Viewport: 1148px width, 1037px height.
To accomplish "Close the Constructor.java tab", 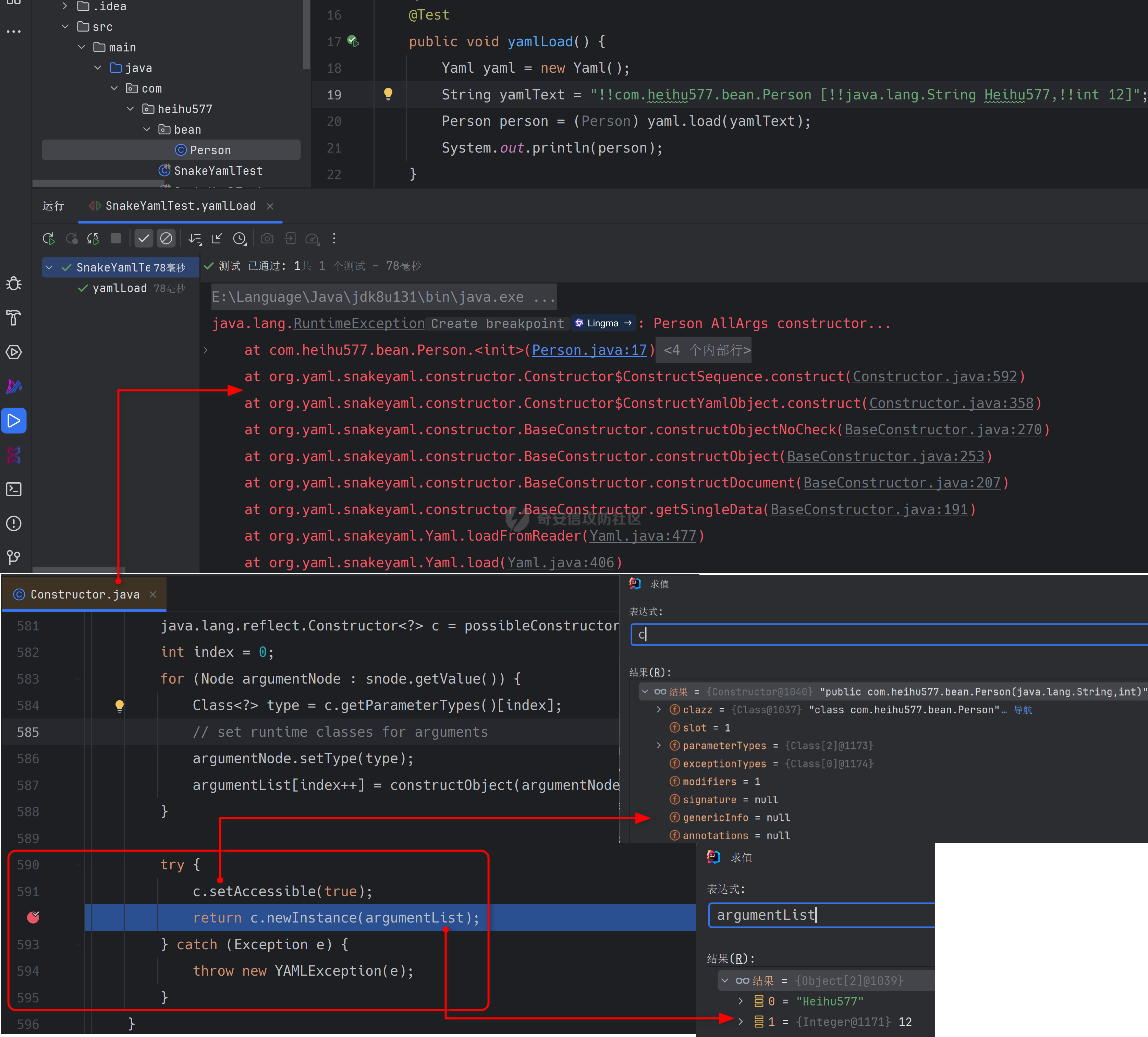I will click(152, 594).
